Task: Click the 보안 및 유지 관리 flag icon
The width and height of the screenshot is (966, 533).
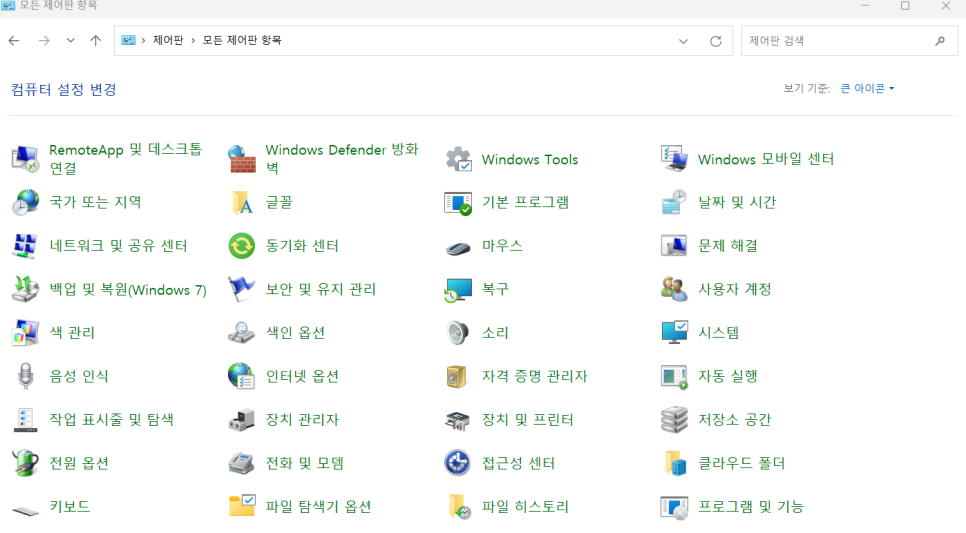Action: [x=242, y=289]
